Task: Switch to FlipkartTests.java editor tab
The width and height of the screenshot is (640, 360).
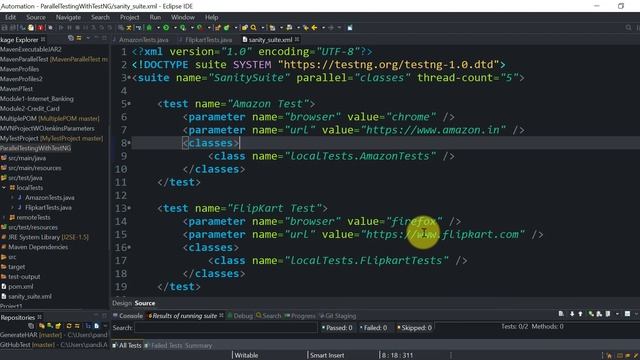Action: [x=208, y=40]
